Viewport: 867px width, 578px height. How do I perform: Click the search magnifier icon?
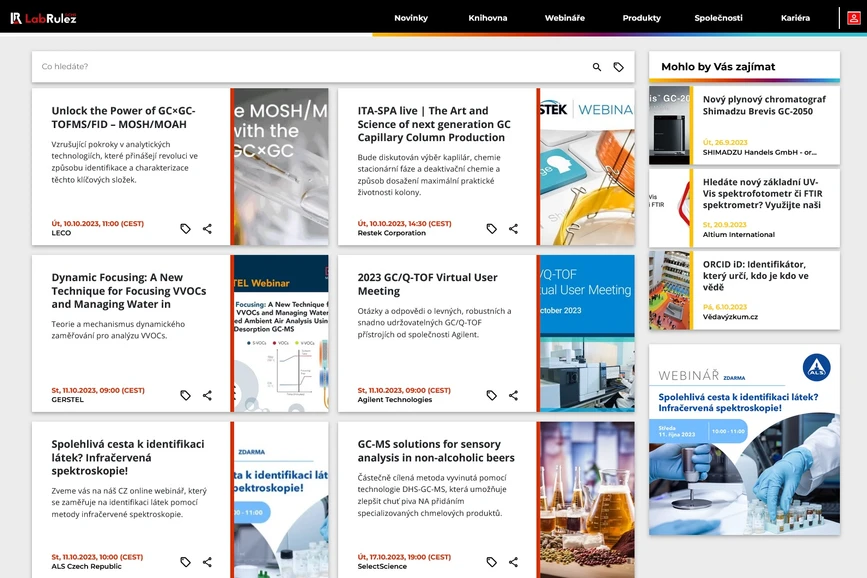point(597,67)
